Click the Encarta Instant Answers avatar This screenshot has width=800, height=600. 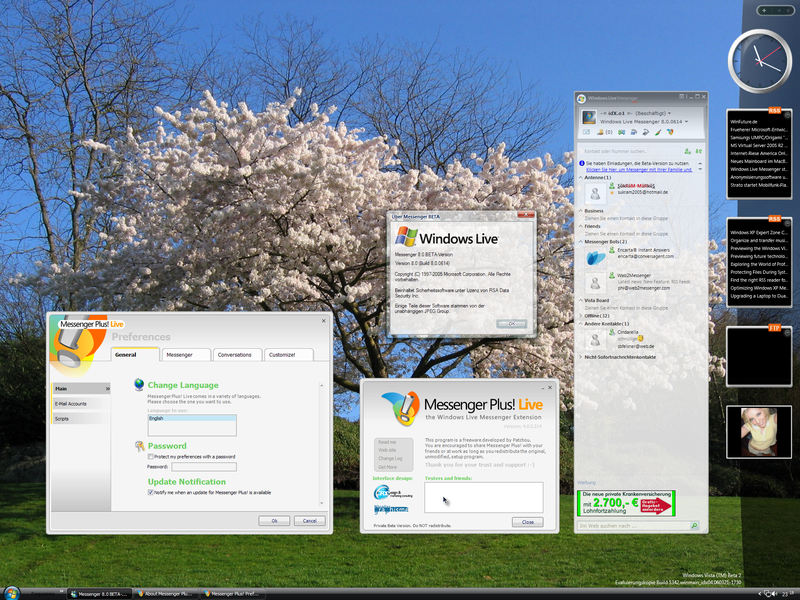tap(595, 257)
